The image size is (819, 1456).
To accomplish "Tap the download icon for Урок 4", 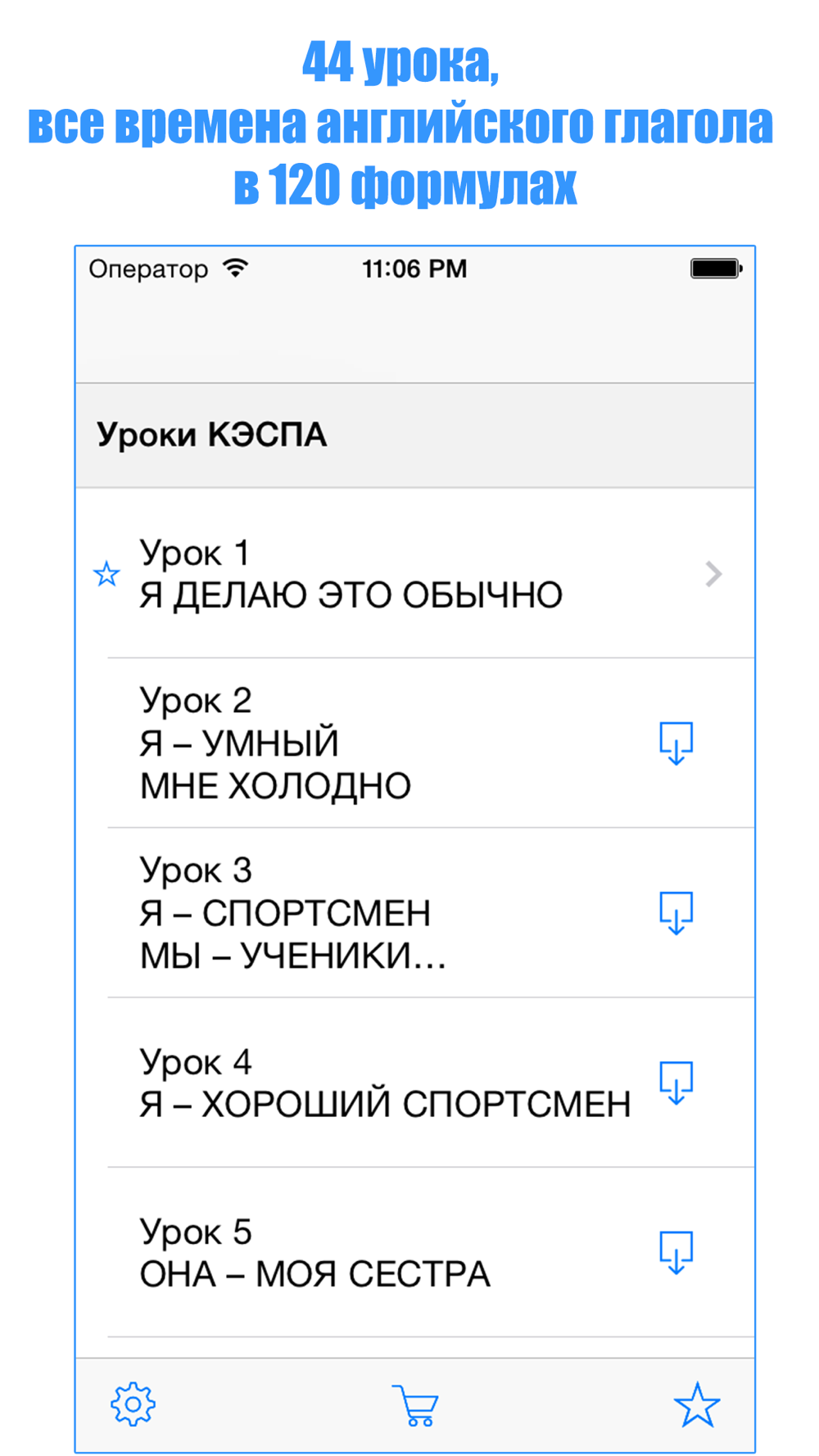I will 676,1083.
